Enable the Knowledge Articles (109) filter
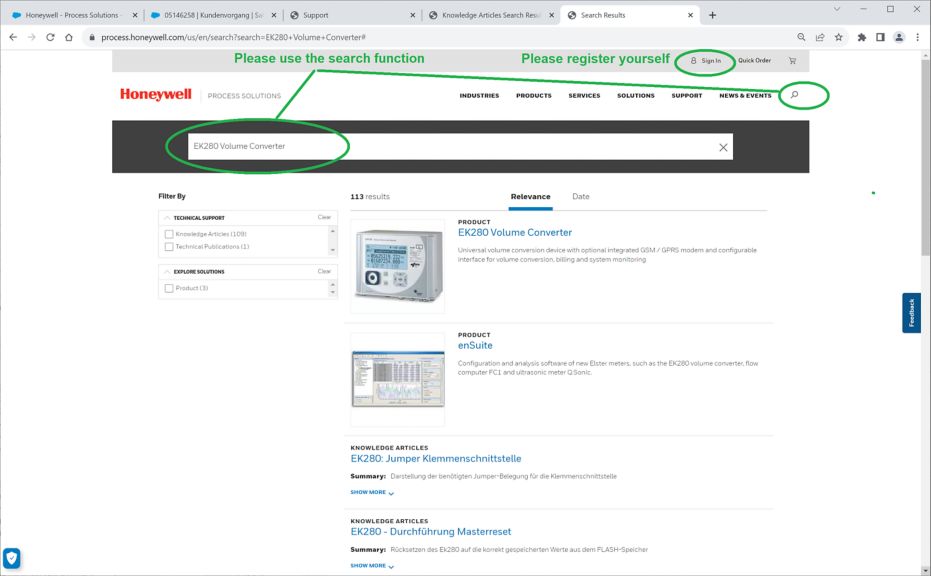 coord(169,234)
